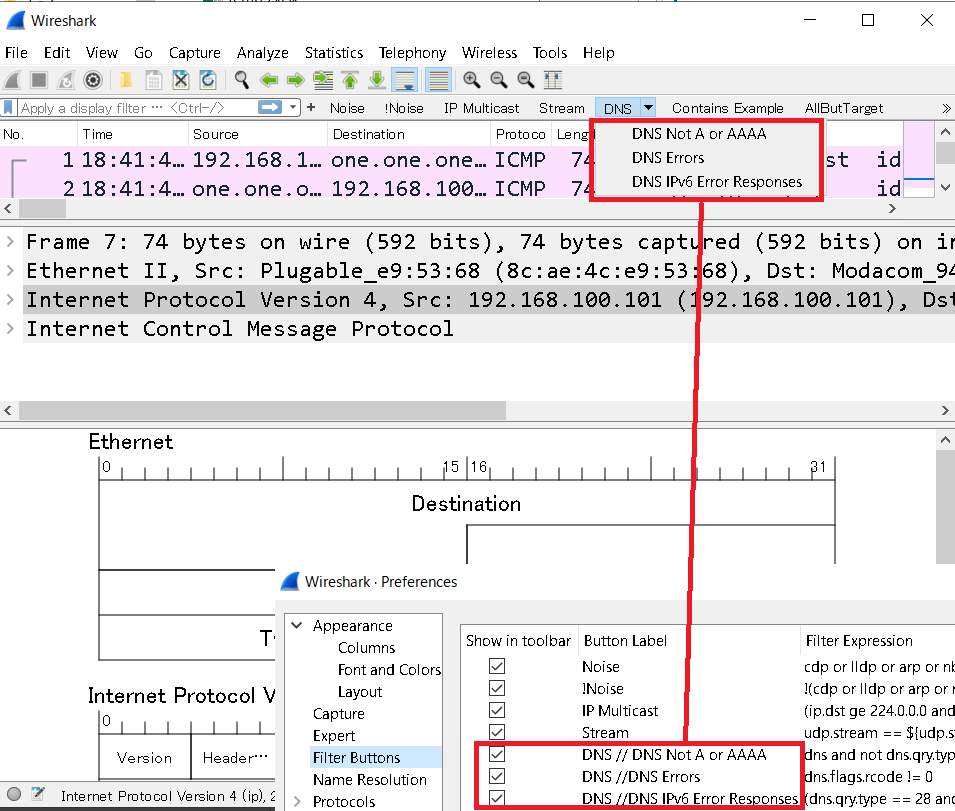Add a filter button with plus icon
955x811 pixels.
(311, 108)
